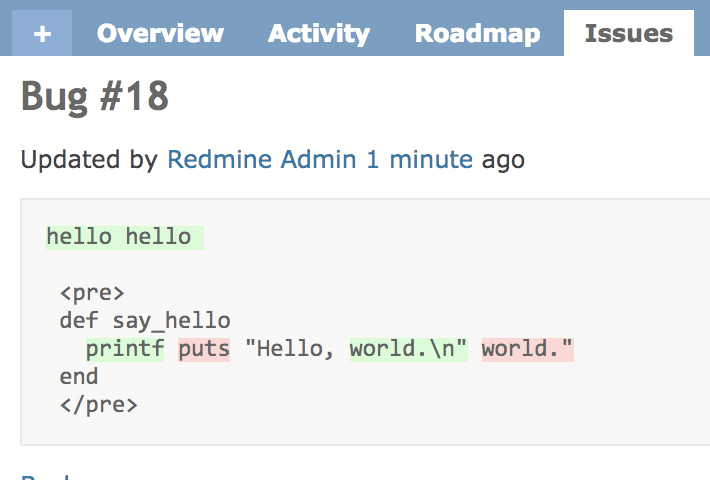Viewport: 710px width, 480px height.
Task: Click the red 'world."' deleted segment
Action: pyautogui.click(x=528, y=350)
